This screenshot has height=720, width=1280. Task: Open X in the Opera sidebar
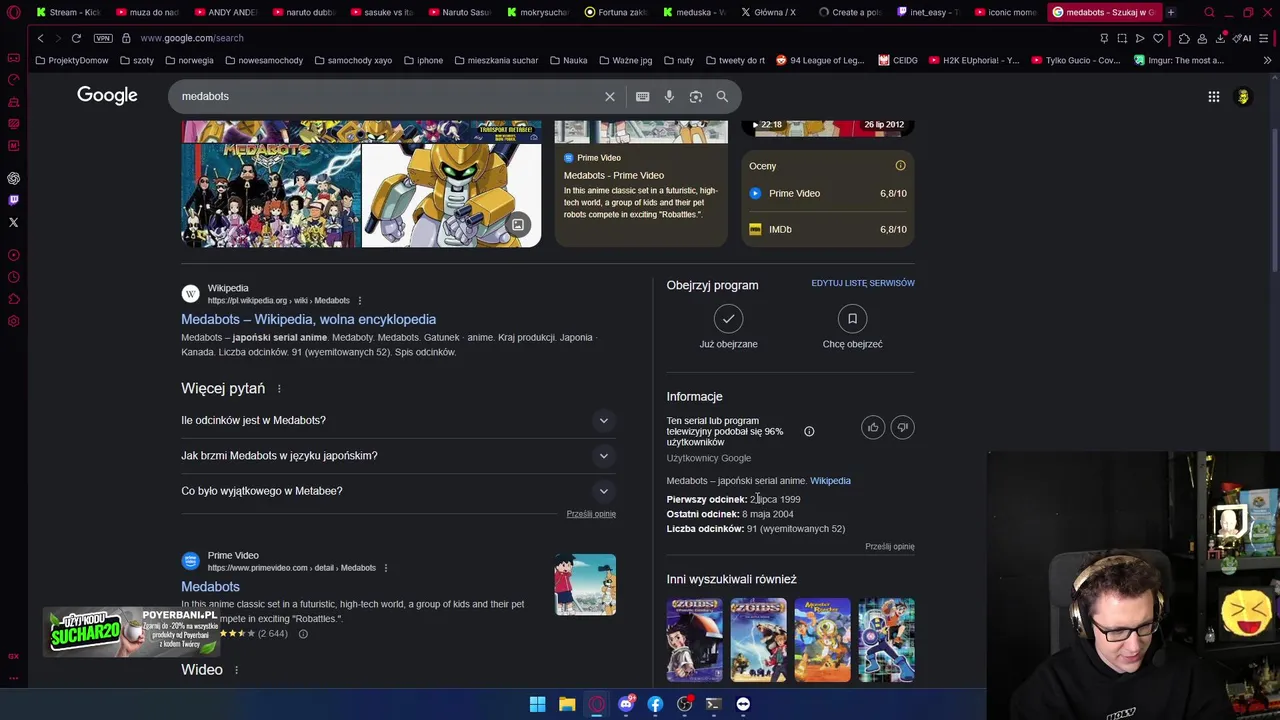click(13, 222)
